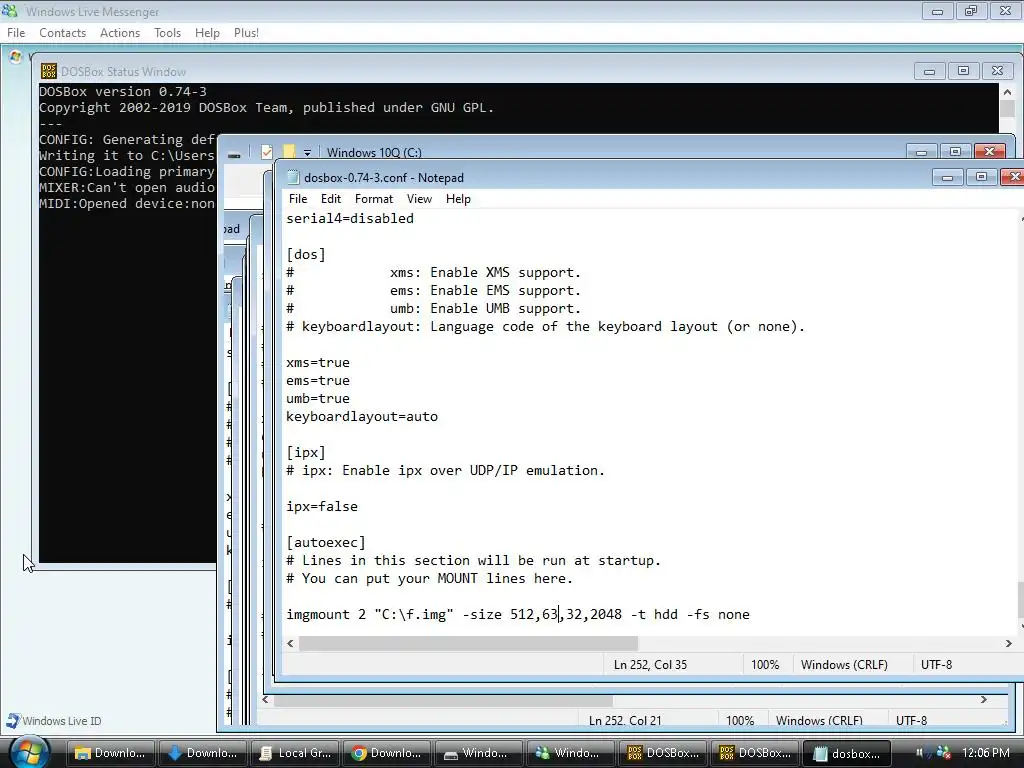Image resolution: width=1024 pixels, height=768 pixels.
Task: Open the Notepad Help menu
Action: click(458, 199)
